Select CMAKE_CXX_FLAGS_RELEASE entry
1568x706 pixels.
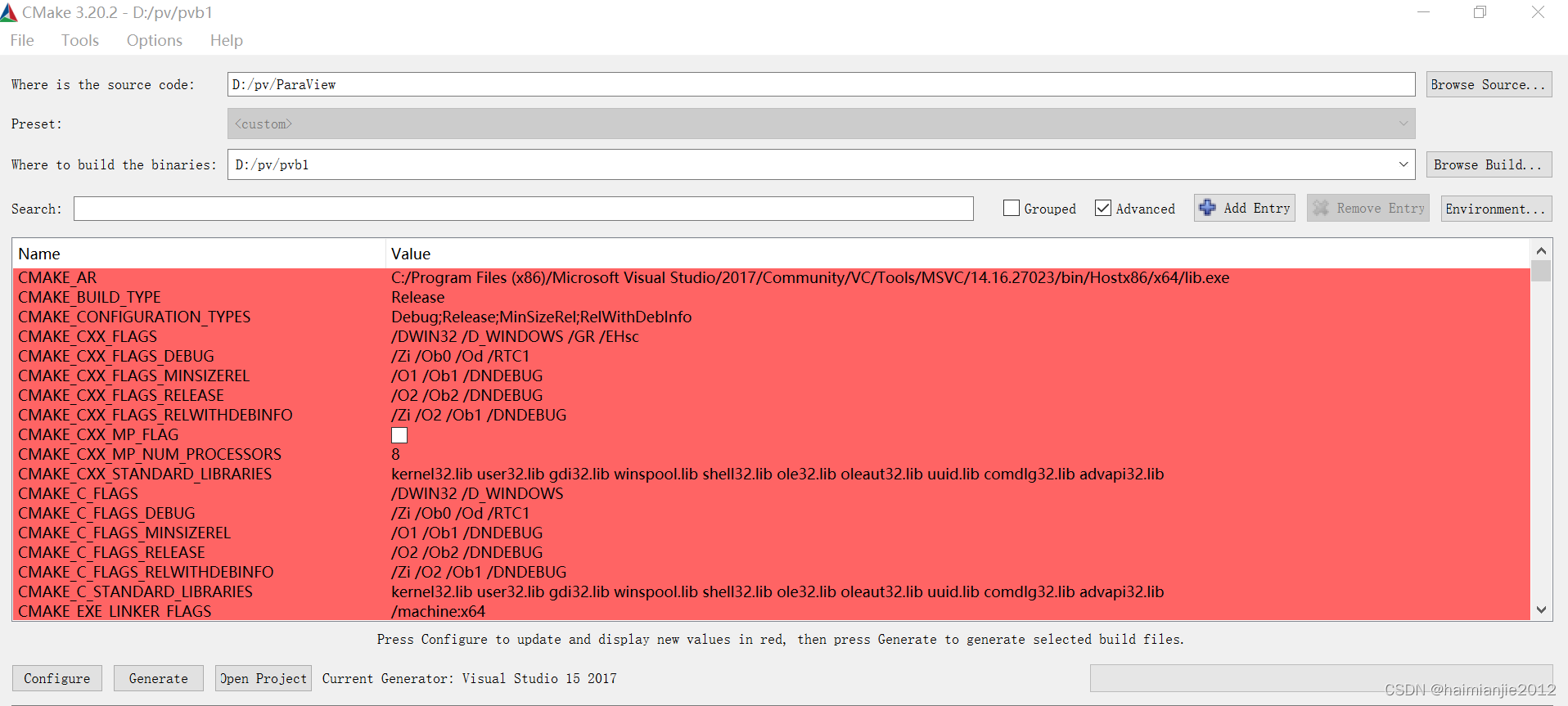pyautogui.click(x=121, y=396)
